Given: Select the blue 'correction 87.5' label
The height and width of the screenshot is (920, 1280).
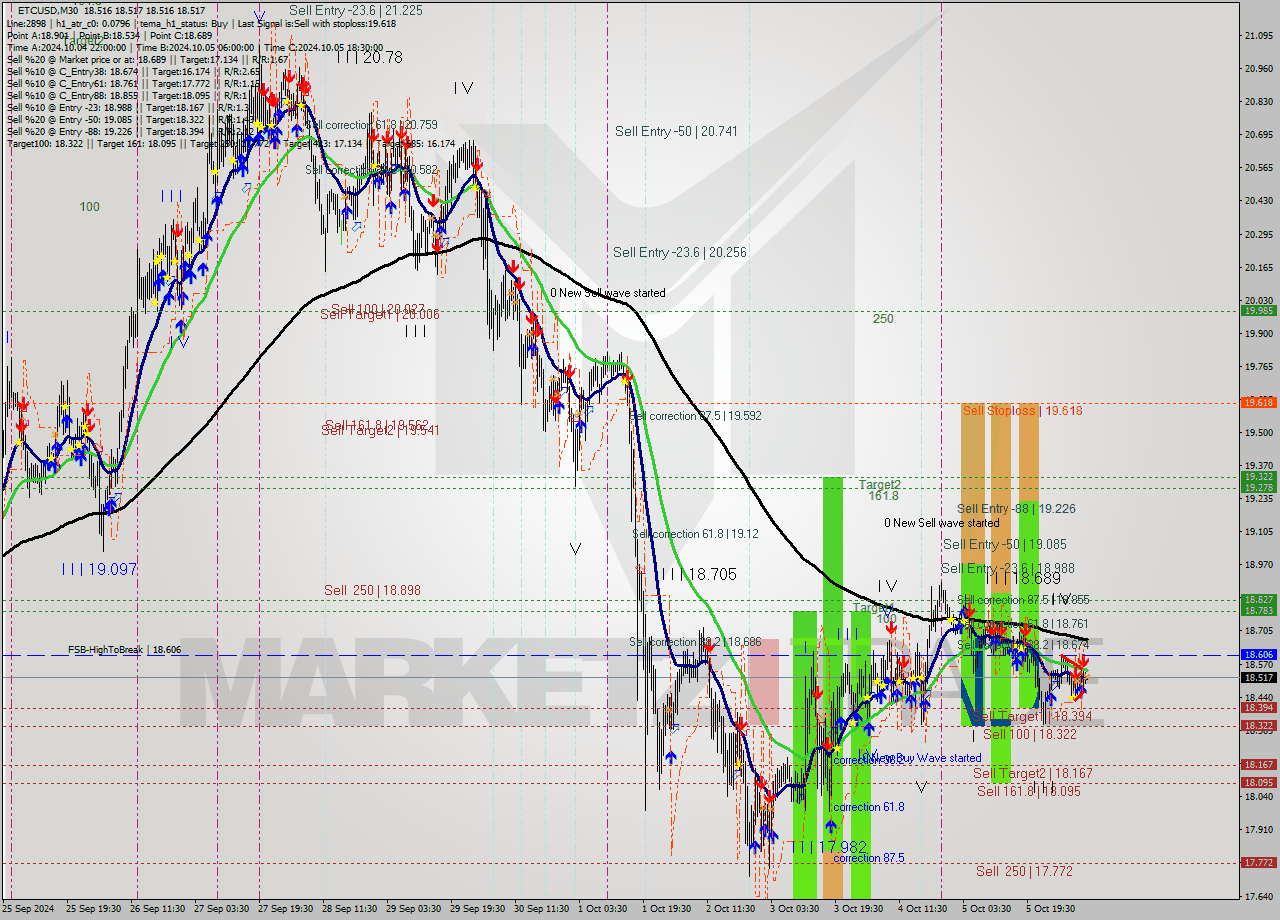Looking at the screenshot, I should [869, 858].
